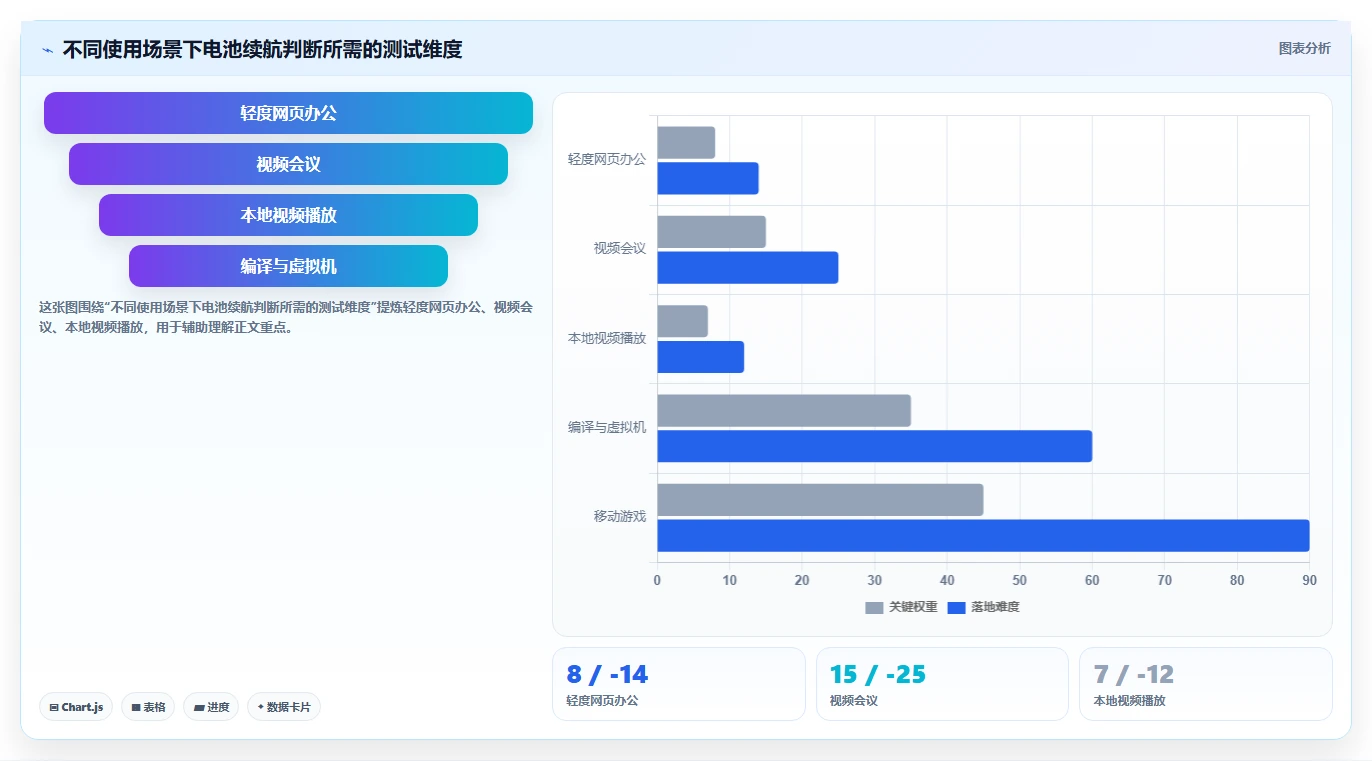Open the 图表分析 label in header
The height and width of the screenshot is (761, 1372).
(x=1304, y=48)
